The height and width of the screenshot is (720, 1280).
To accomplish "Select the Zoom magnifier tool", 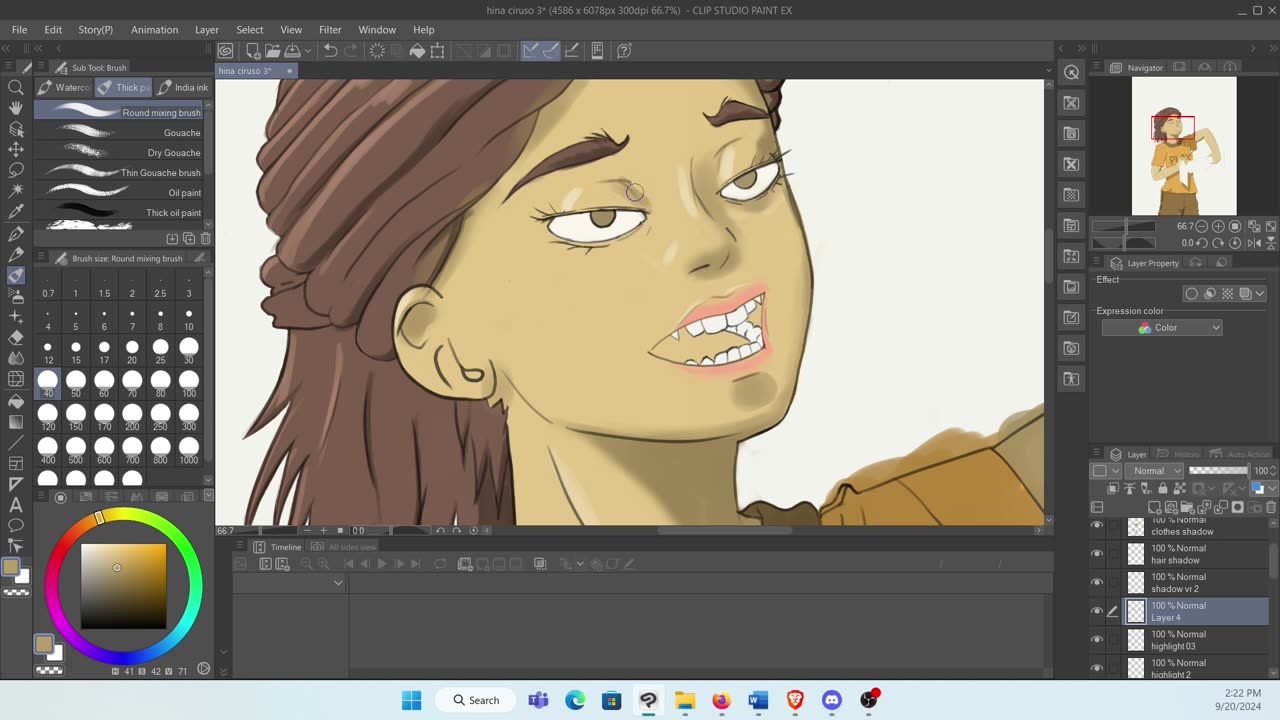I will [x=16, y=87].
